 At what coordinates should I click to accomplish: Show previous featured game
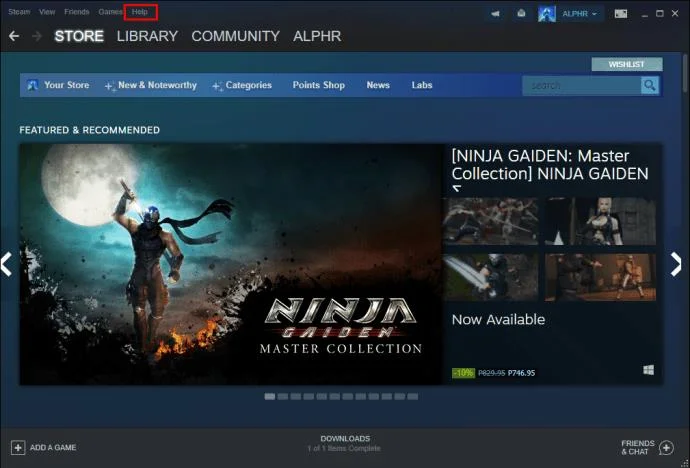click(6, 264)
